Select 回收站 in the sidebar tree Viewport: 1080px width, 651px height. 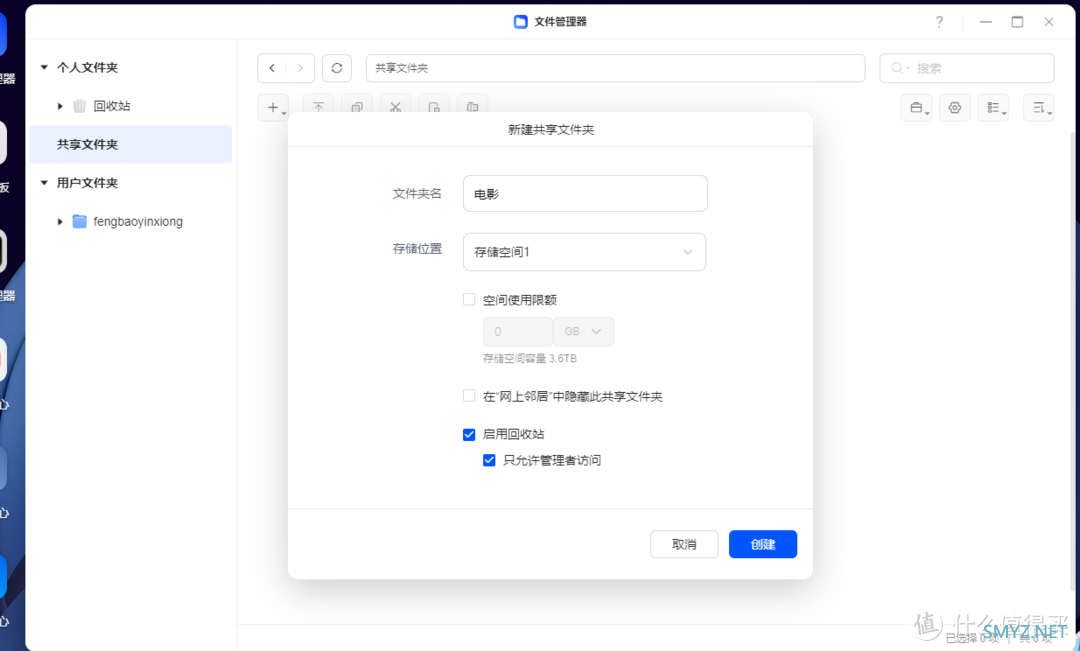[x=112, y=106]
